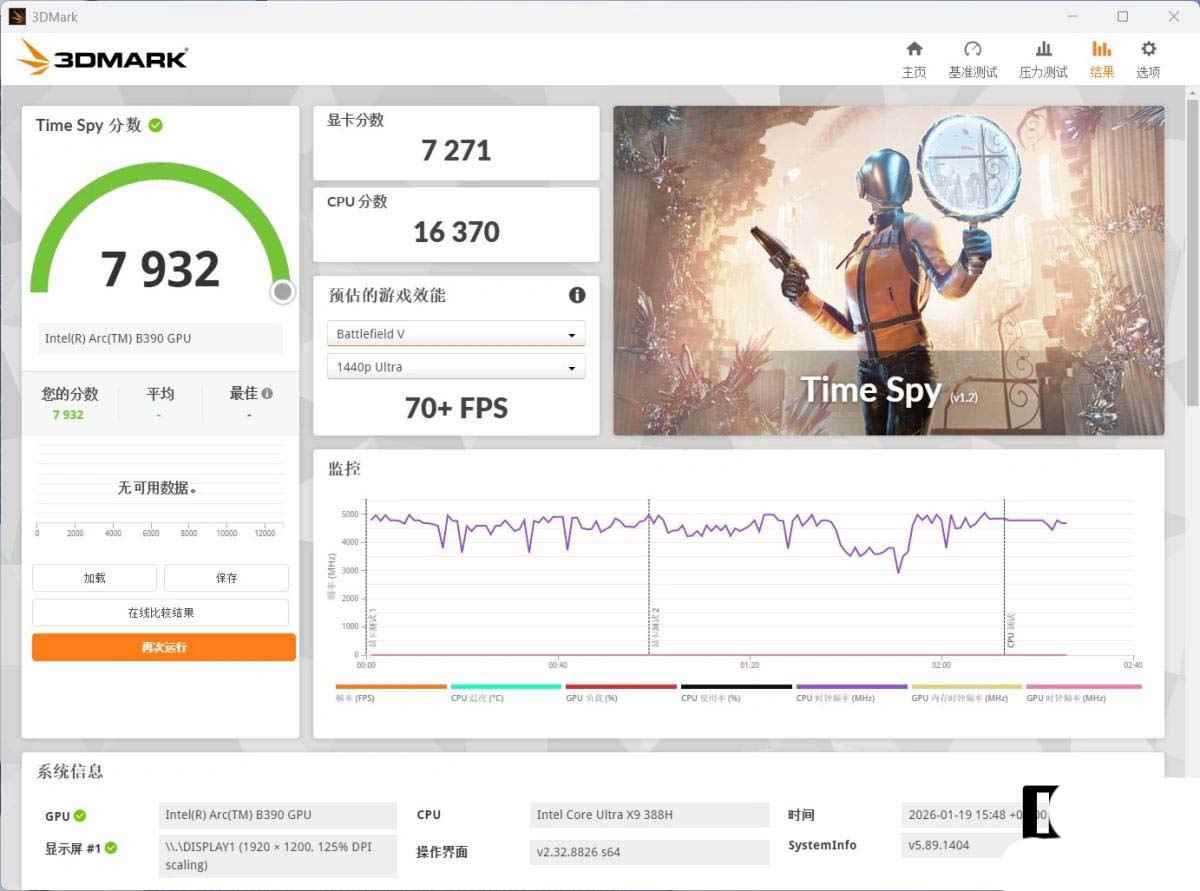The height and width of the screenshot is (891, 1200).
Task: Switch to 基准测试 benchmarks tab
Action: pyautogui.click(x=972, y=60)
